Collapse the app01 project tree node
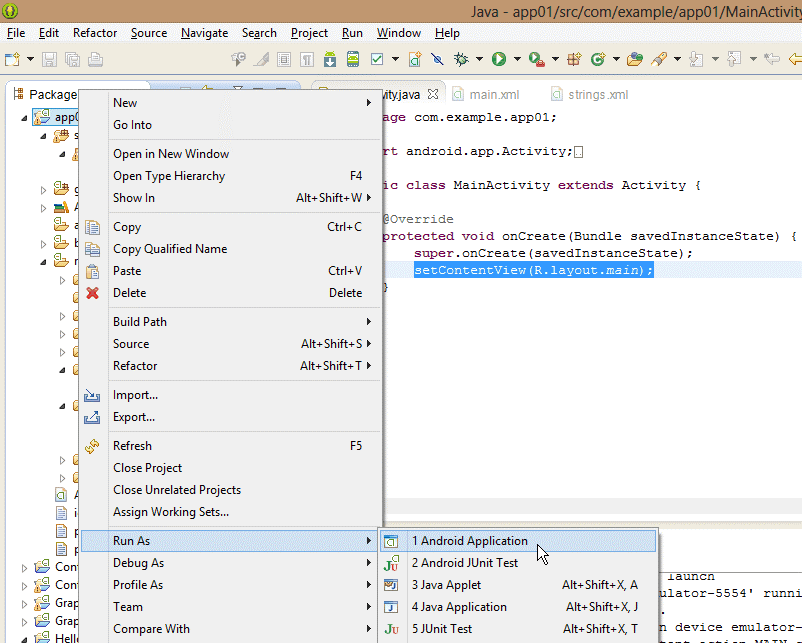This screenshot has height=643, width=802. point(25,117)
